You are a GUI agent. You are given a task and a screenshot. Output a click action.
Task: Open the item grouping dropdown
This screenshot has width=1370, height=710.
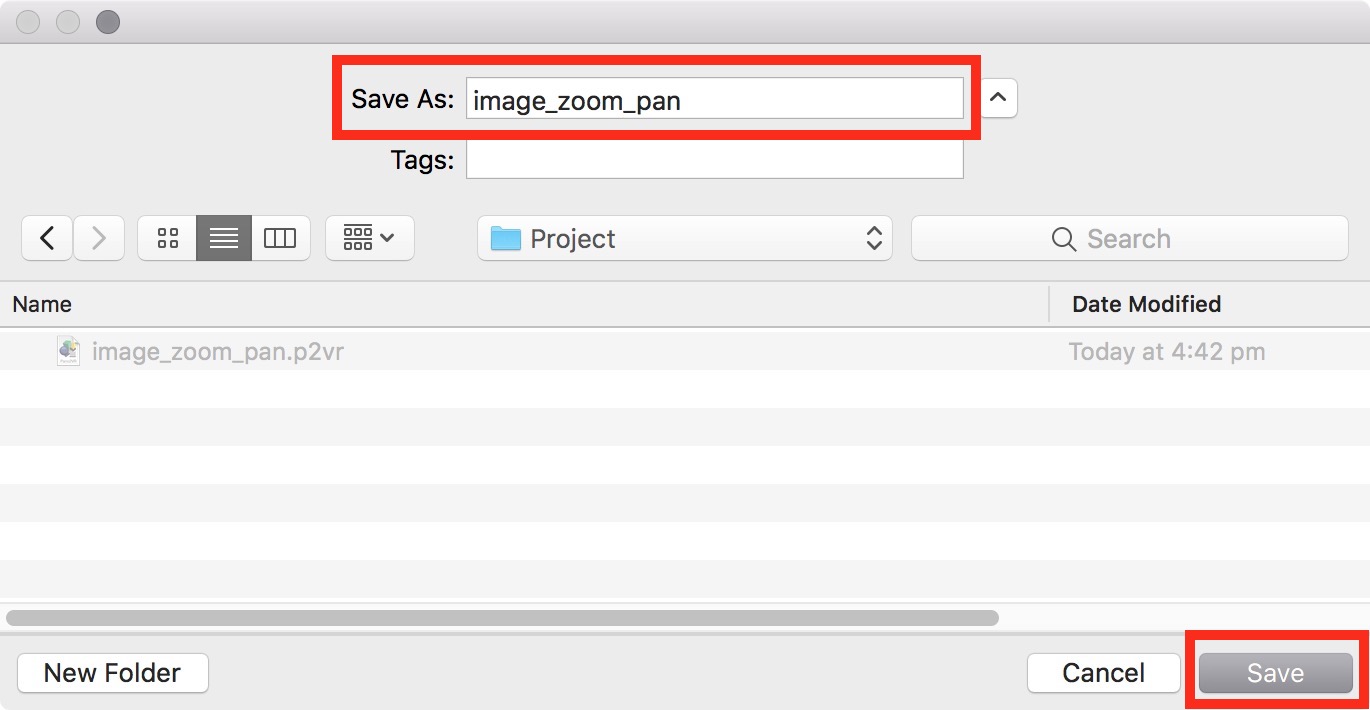coord(370,238)
